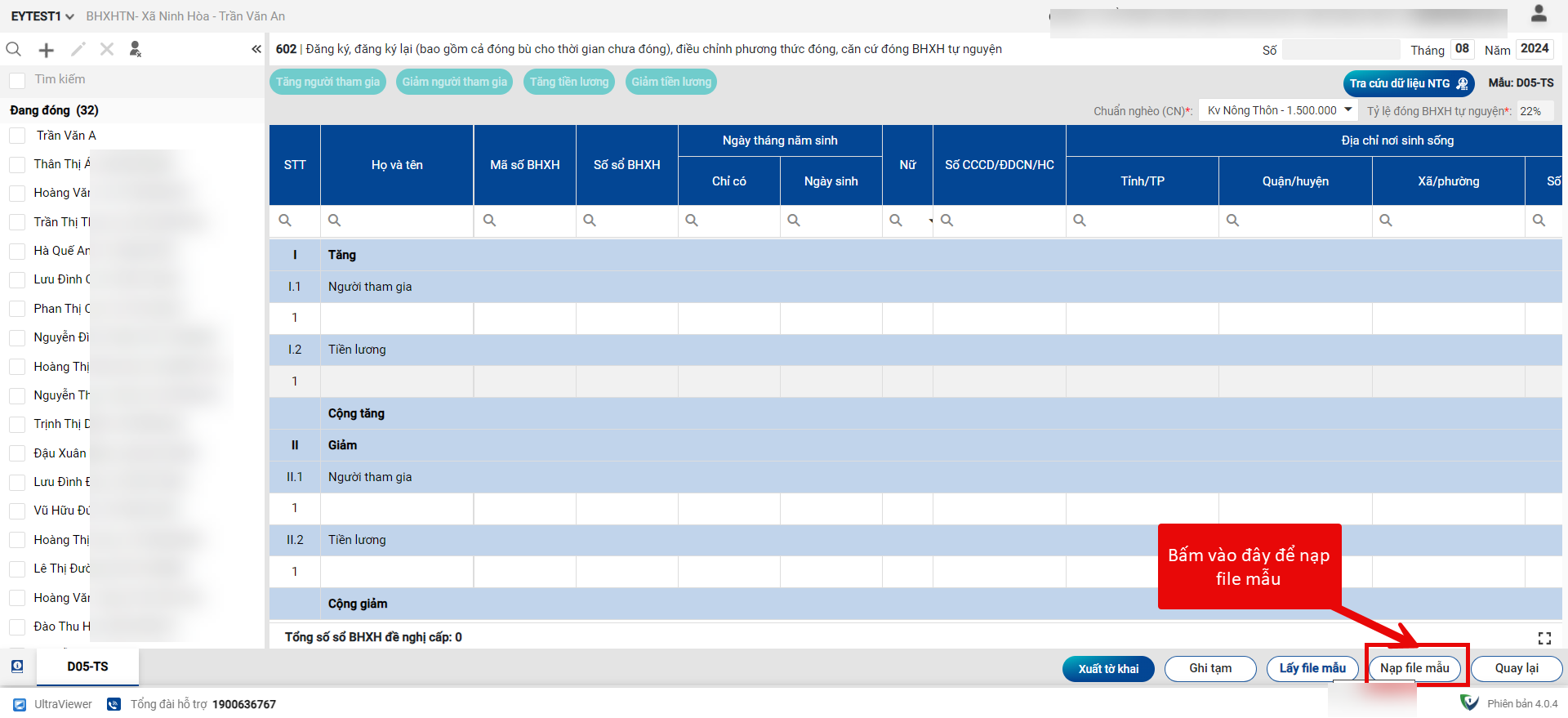This screenshot has height=718, width=1568.
Task: Click the Tra cứu dữ liệu NTG button
Action: (x=1408, y=83)
